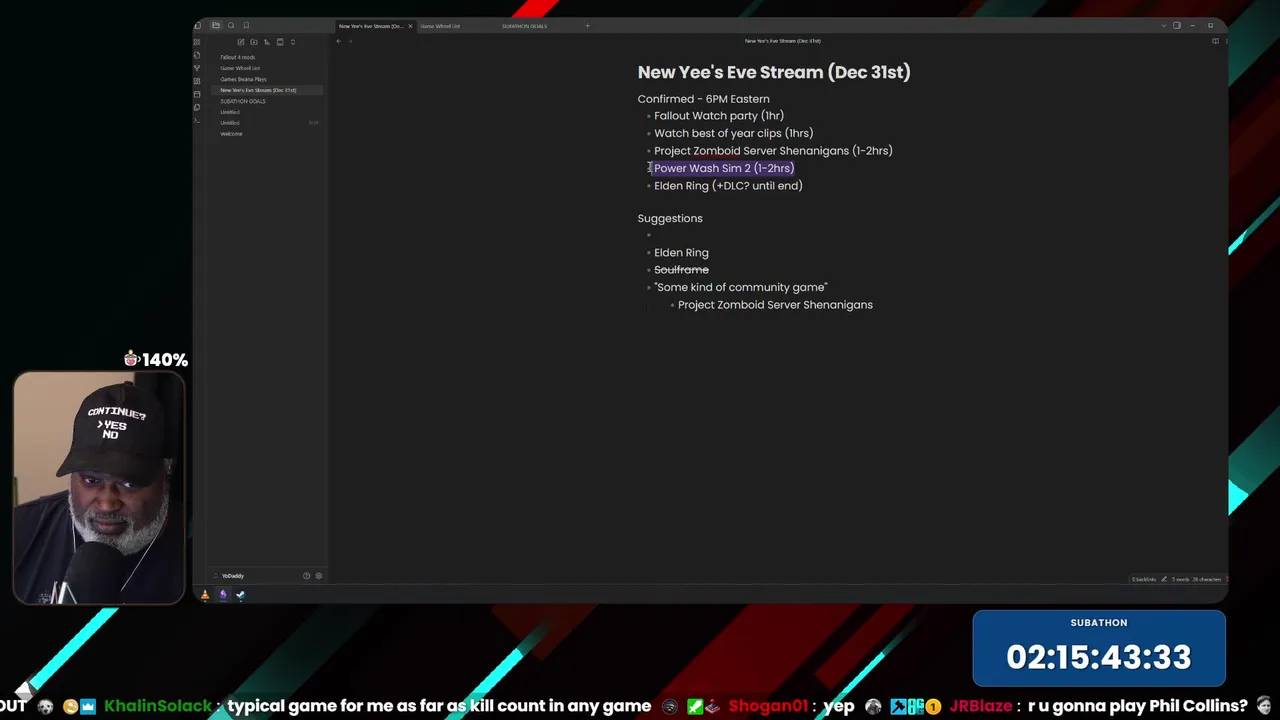Screen dimensions: 1280x720
Task: Click 'Some kind of community game' bullet
Action: point(741,288)
